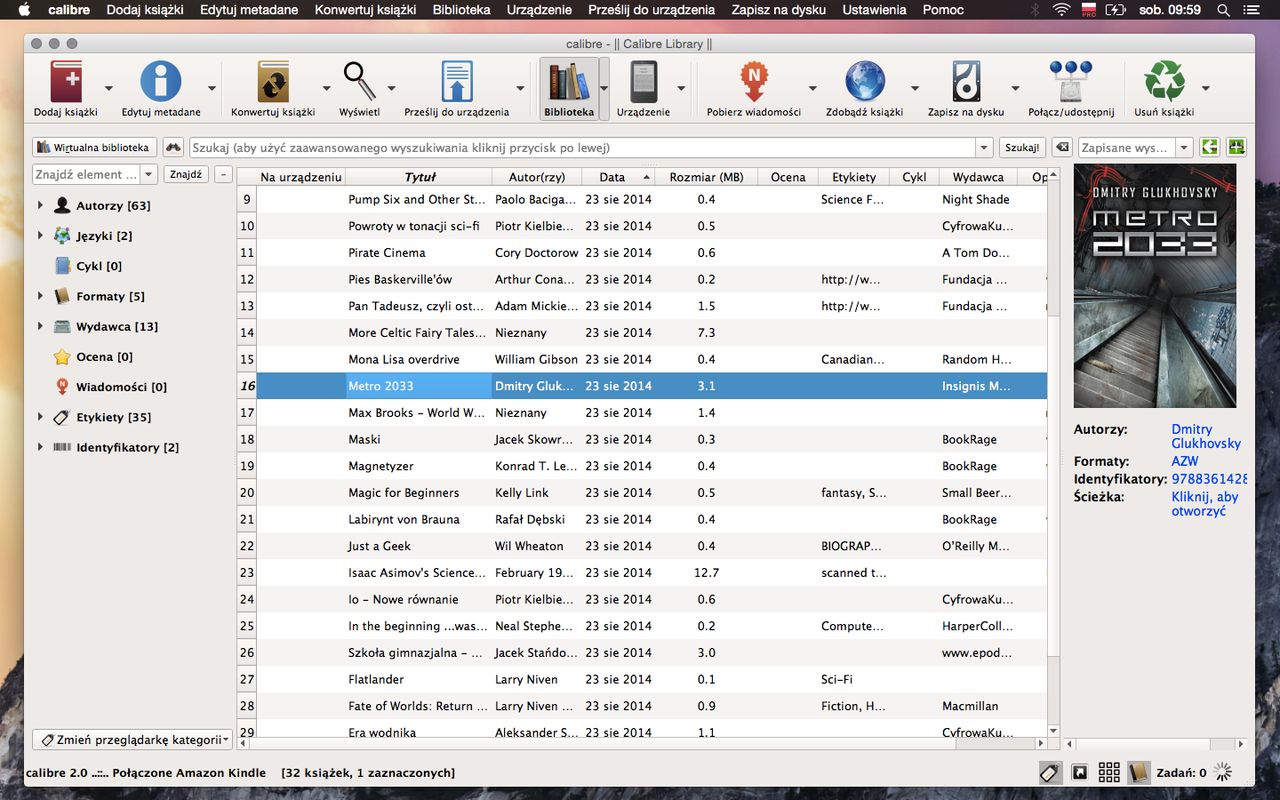Click the collapse-all minus button beside Znajdź
Viewport: 1280px width, 800px height.
tap(223, 174)
